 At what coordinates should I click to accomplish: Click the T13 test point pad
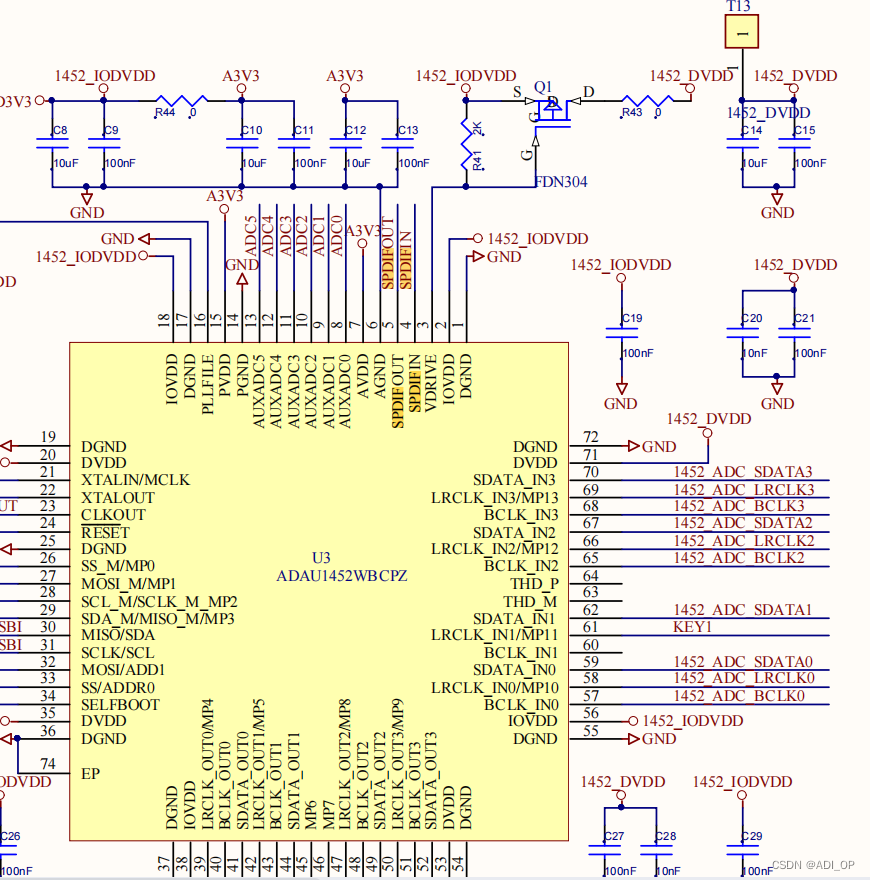(x=741, y=31)
